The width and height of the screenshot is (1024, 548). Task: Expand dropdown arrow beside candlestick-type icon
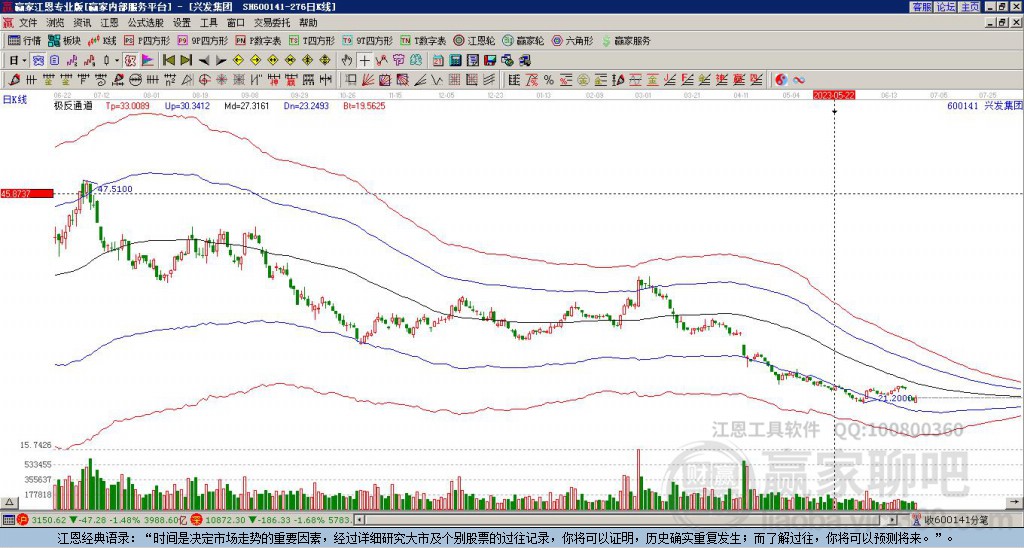tap(117, 61)
